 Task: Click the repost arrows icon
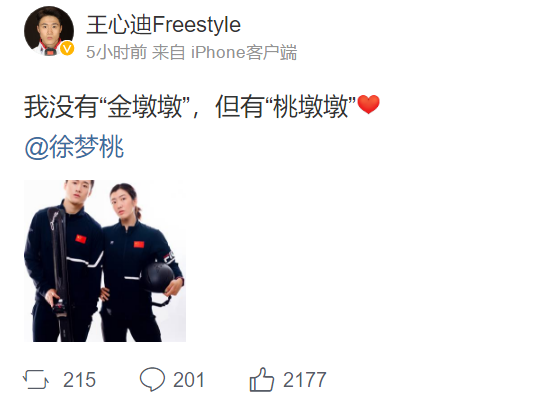point(36,379)
